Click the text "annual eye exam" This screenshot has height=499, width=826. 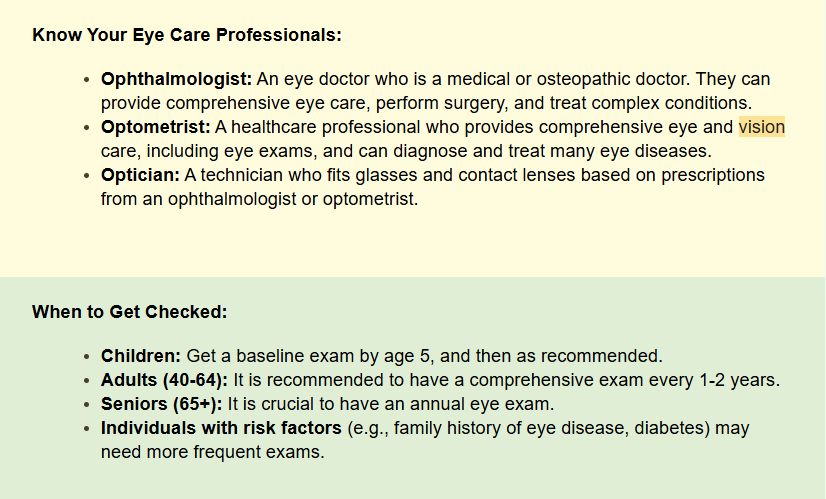click(492, 404)
